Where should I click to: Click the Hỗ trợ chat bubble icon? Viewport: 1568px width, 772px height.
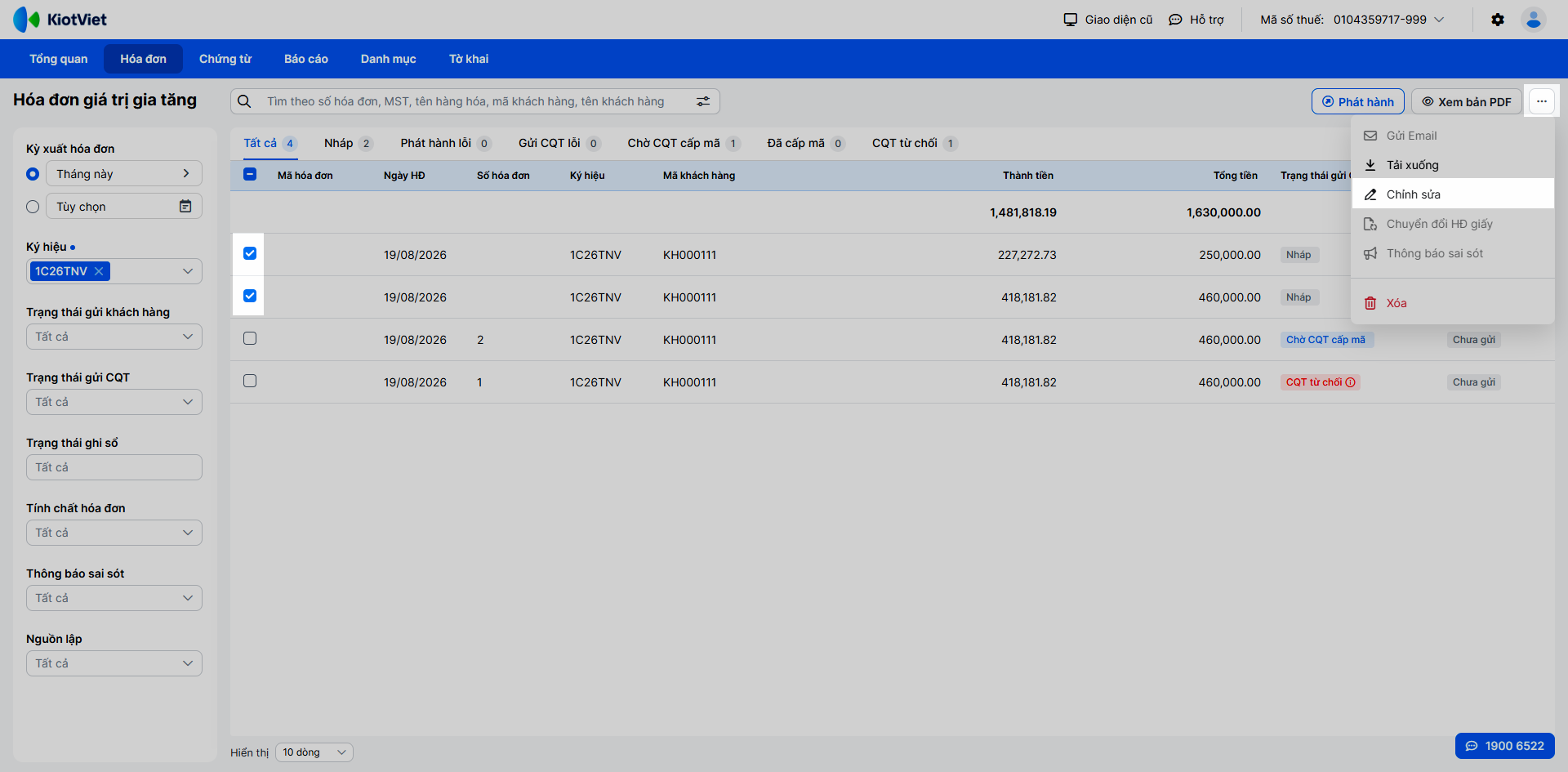(1175, 20)
